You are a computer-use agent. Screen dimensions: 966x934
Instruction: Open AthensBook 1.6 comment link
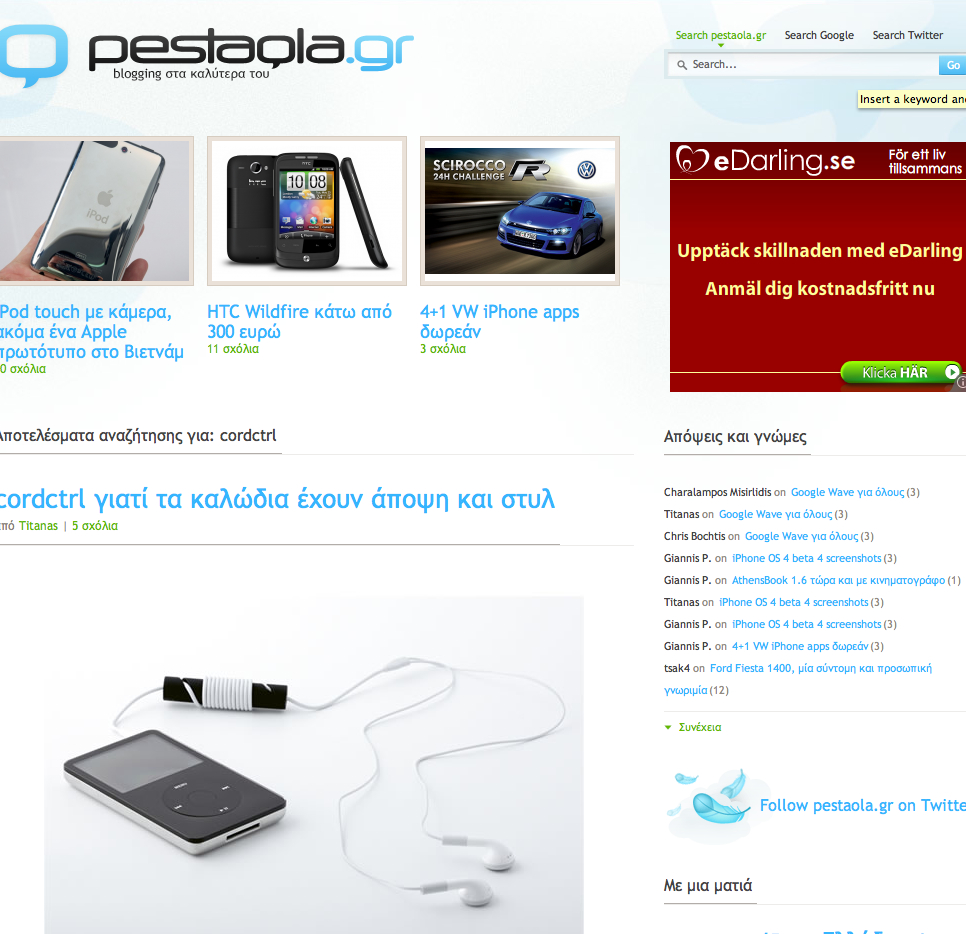[x=838, y=580]
